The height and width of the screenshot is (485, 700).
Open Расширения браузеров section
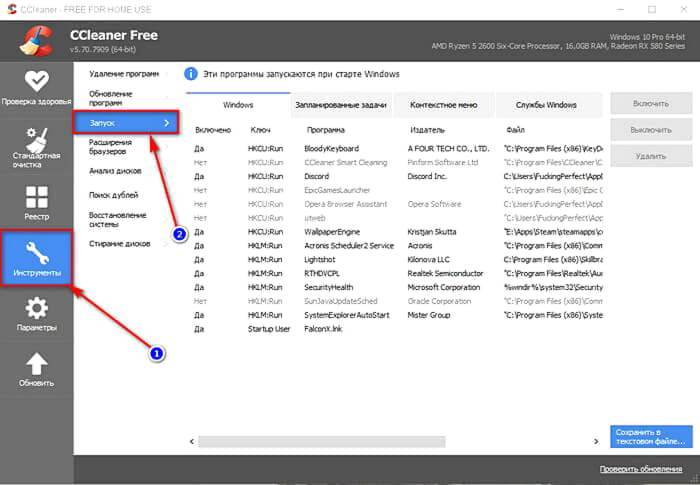[x=110, y=146]
